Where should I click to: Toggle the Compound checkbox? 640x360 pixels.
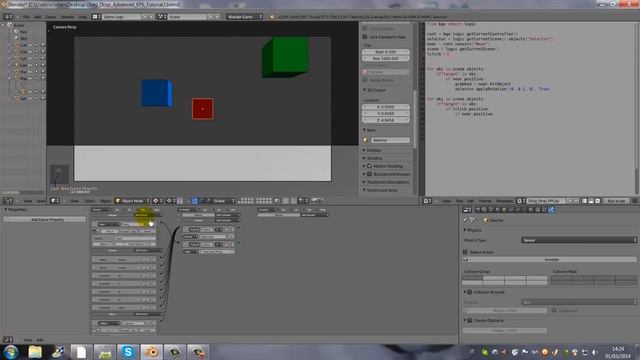coord(554,310)
